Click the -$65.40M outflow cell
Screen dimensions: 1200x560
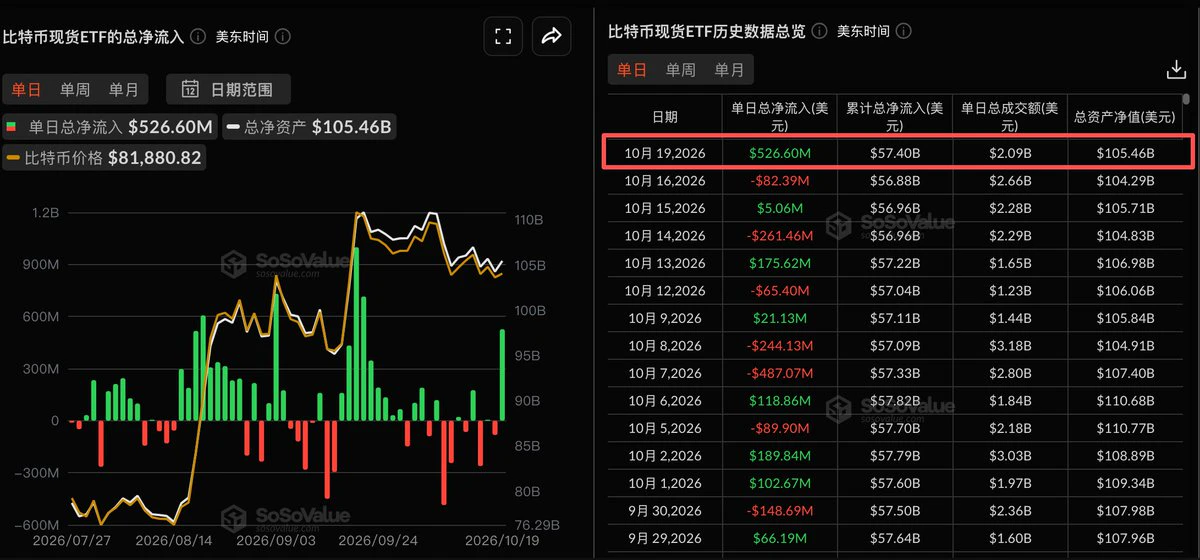point(780,291)
